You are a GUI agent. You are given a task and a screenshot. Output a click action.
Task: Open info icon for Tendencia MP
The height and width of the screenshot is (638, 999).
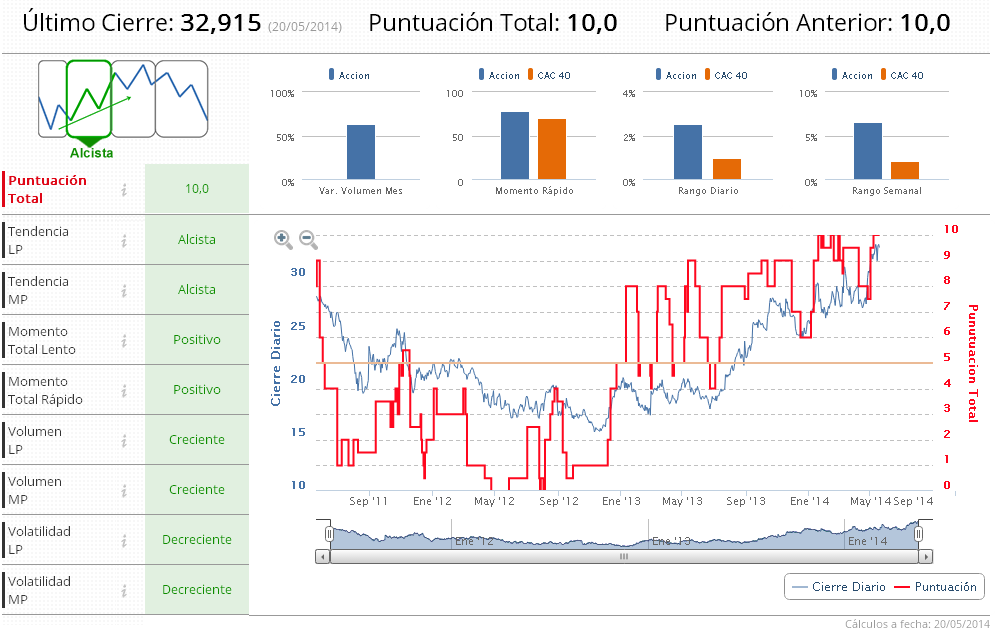point(124,291)
